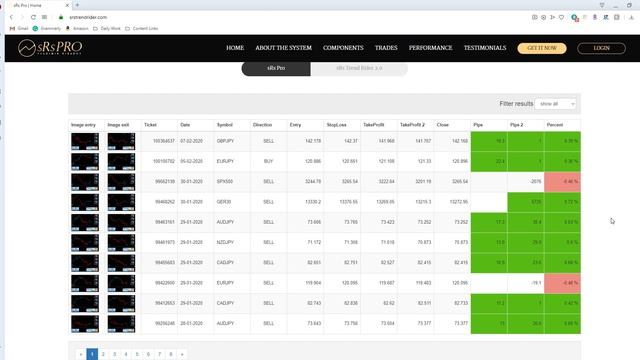This screenshot has width=640, height=360.
Task: Click the BUY direction cell
Action: point(269,162)
